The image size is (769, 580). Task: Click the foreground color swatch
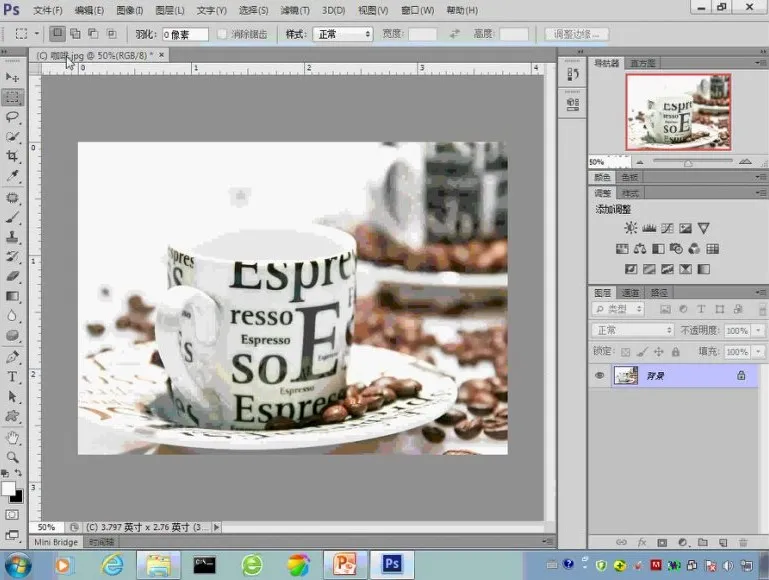pos(9,489)
